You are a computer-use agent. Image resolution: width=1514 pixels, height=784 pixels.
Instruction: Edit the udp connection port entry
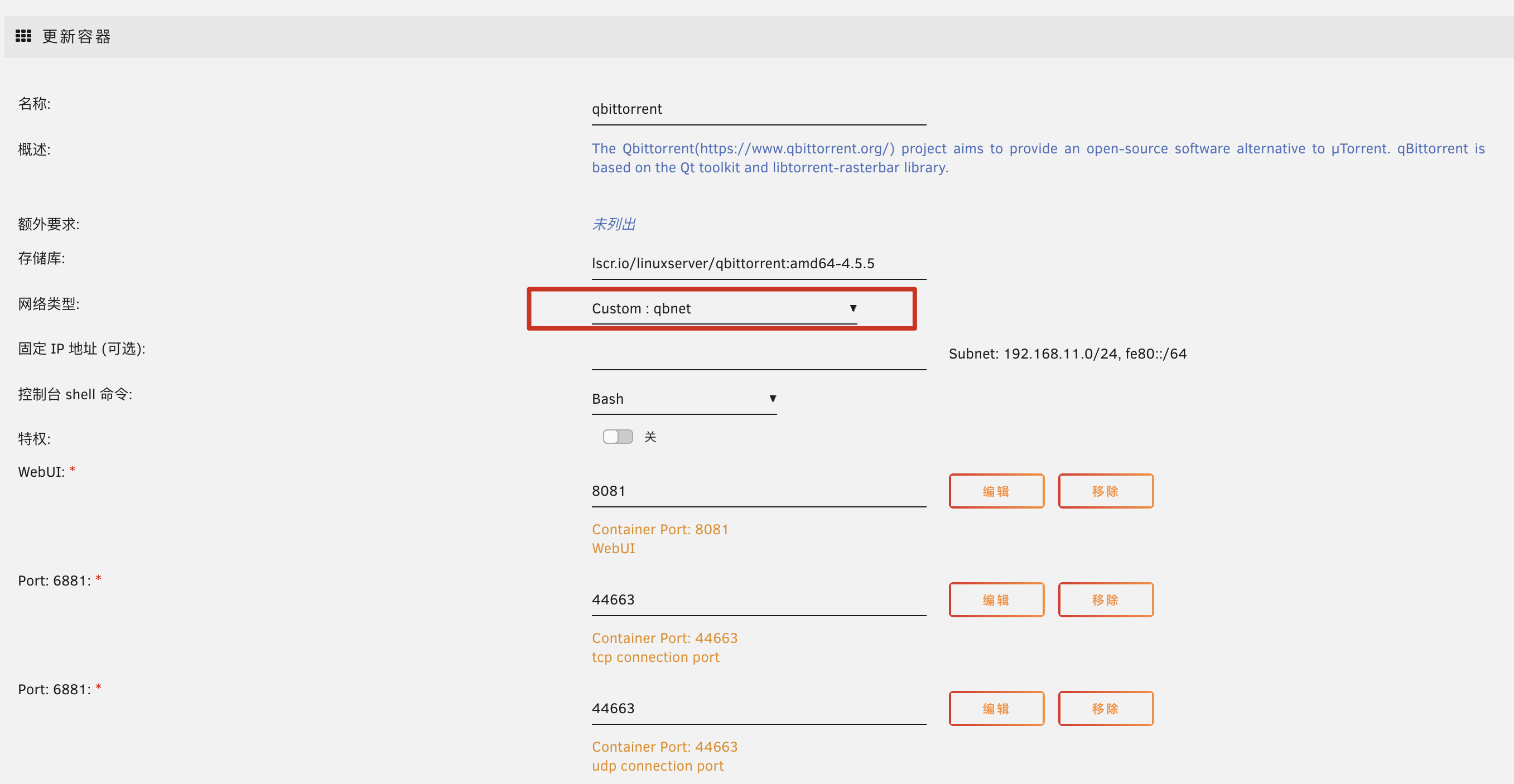pyautogui.click(x=996, y=708)
